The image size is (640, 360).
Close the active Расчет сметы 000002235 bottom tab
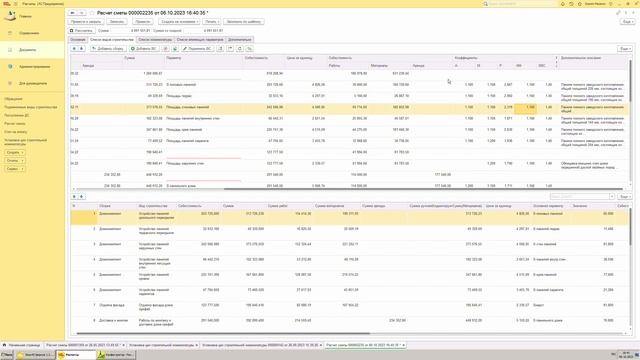[403, 345]
